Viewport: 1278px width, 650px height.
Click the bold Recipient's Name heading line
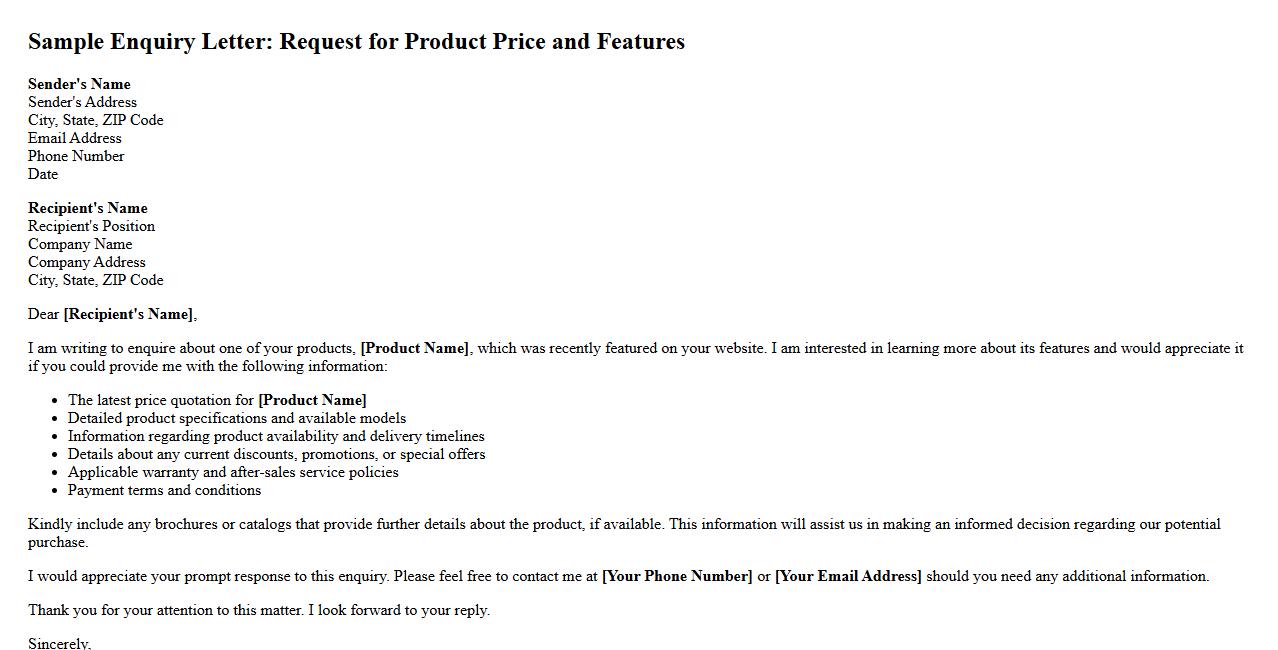click(87, 208)
